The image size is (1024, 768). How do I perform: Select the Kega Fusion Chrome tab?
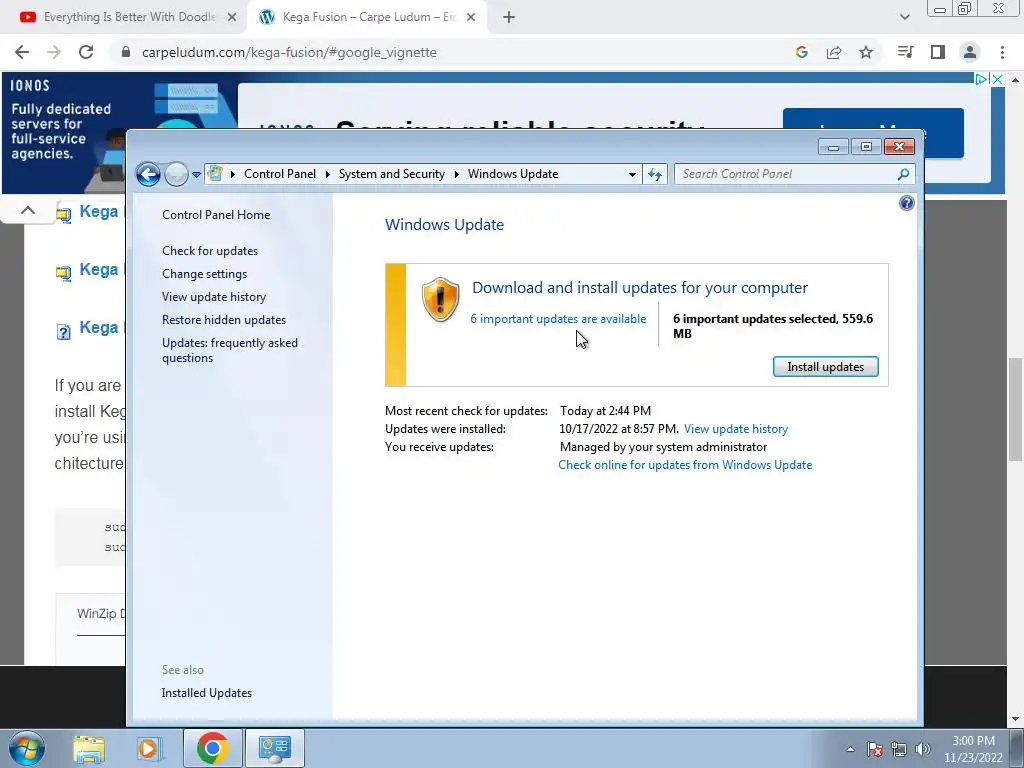366,17
